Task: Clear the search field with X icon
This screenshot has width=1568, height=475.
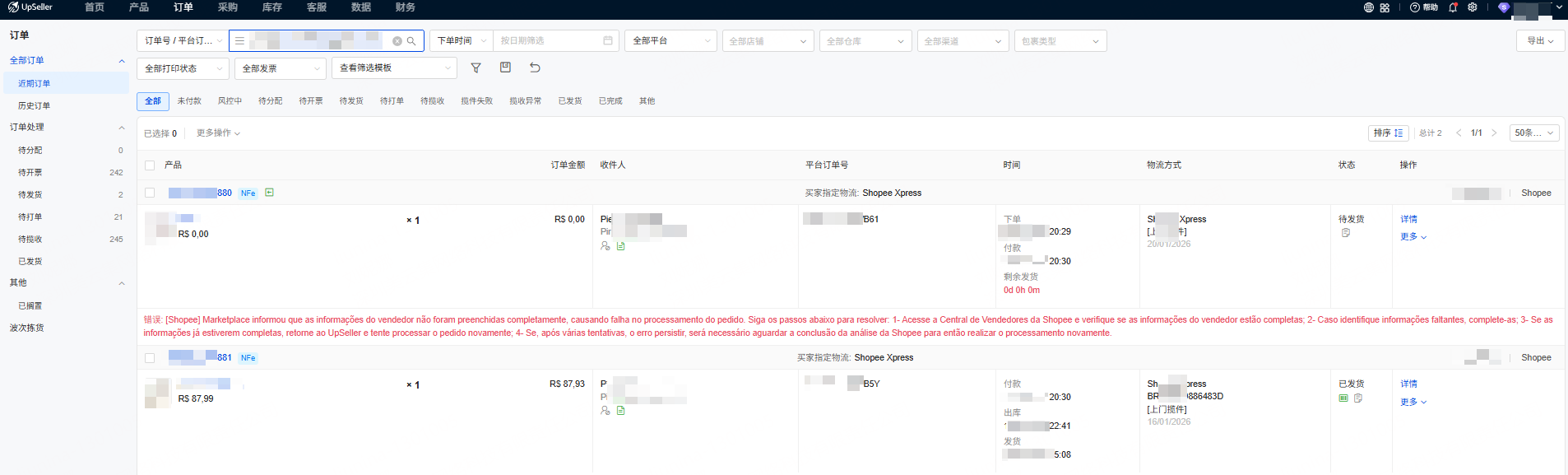Action: (x=397, y=41)
